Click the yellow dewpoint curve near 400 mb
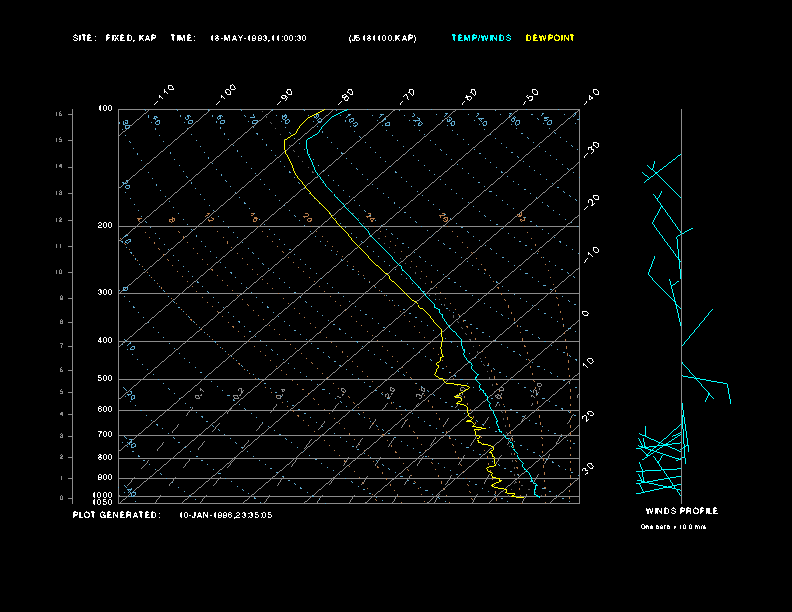The width and height of the screenshot is (792, 612). pyautogui.click(x=442, y=341)
